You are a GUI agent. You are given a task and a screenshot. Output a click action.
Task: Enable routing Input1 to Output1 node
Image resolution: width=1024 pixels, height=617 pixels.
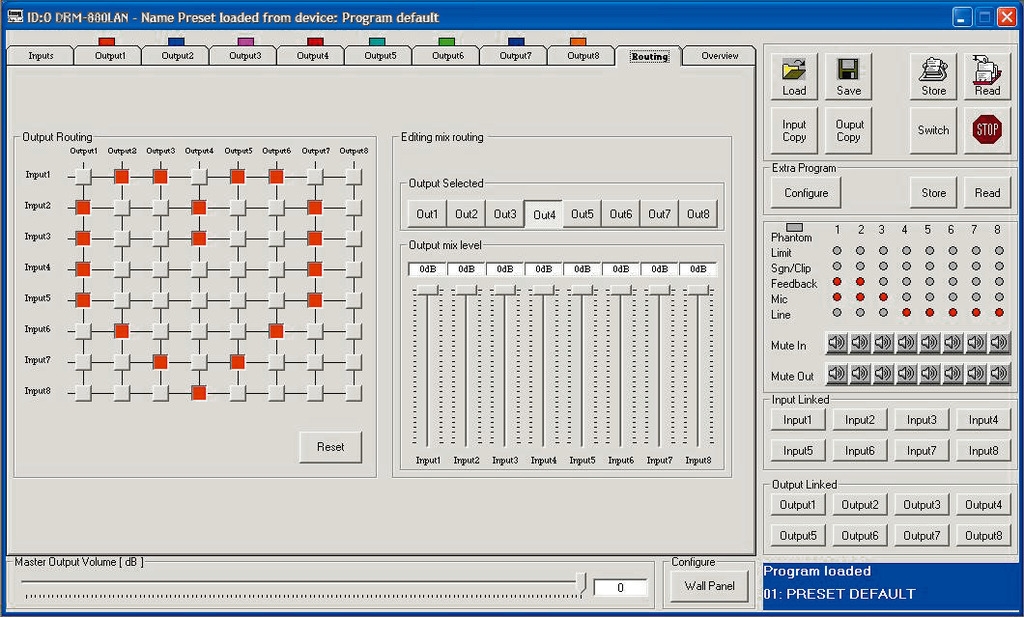coord(83,176)
